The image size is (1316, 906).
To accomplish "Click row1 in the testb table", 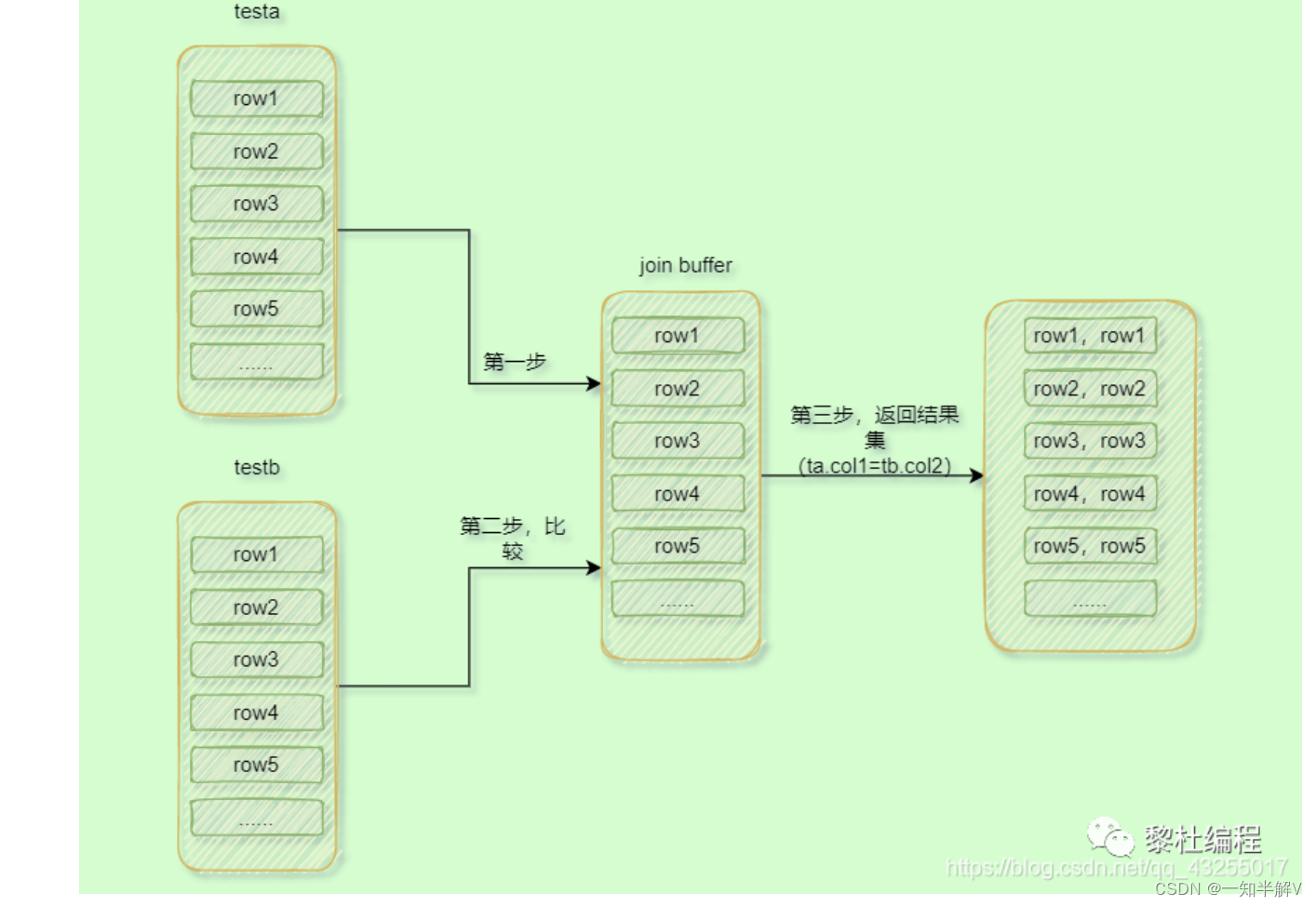I will coord(257,555).
